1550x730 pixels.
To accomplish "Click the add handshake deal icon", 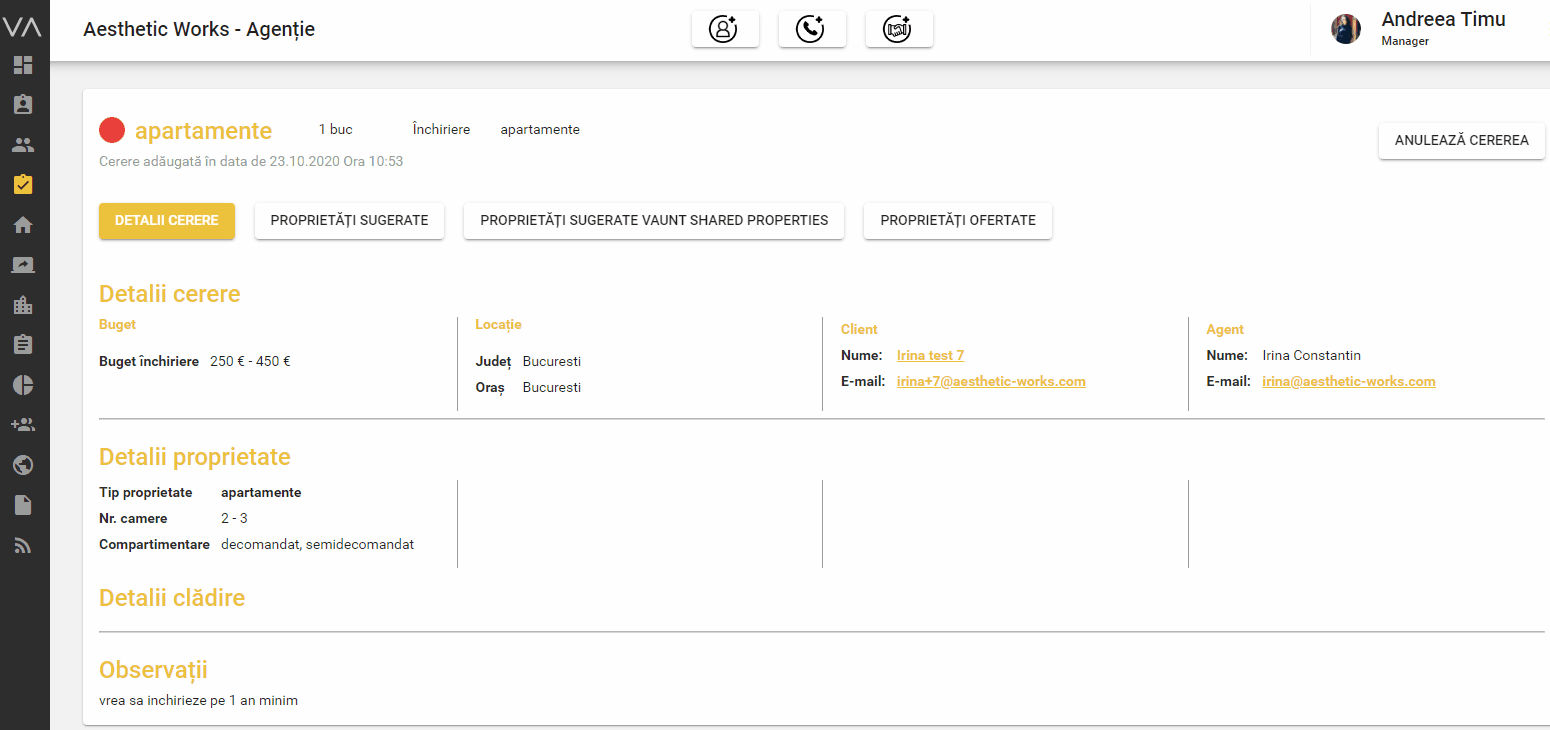I will tap(898, 30).
